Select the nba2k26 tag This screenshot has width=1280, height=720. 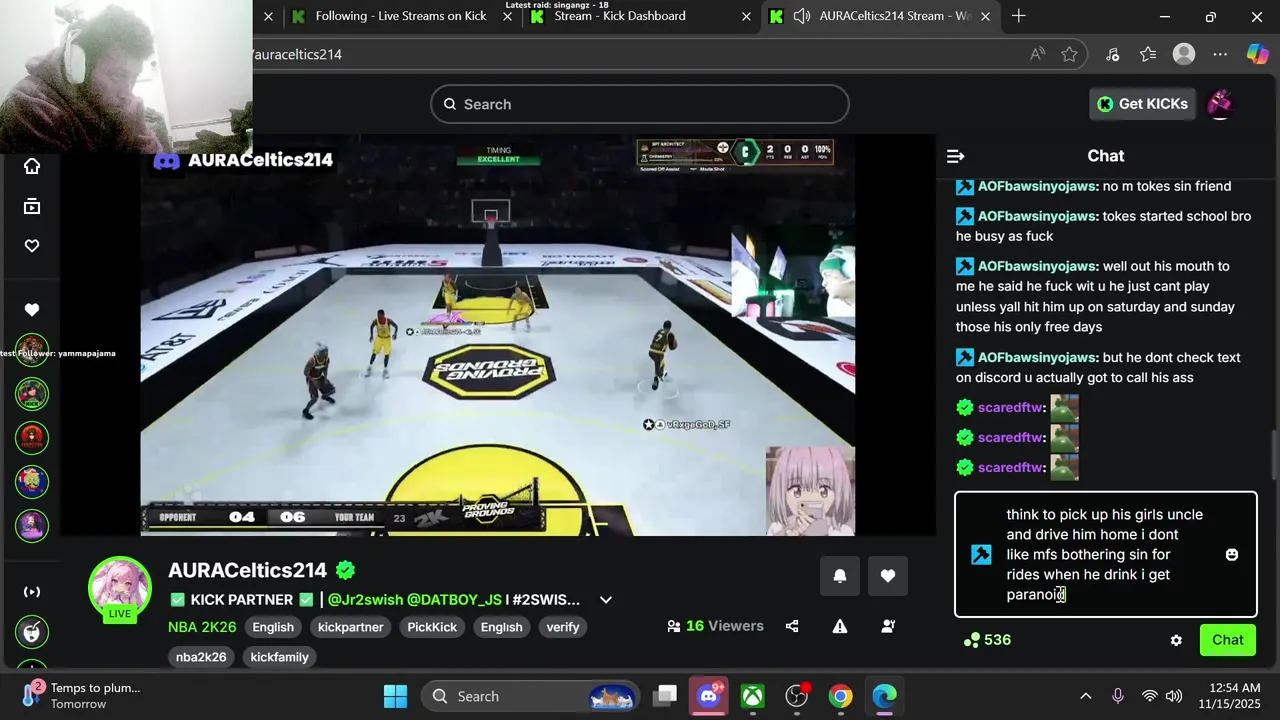(x=201, y=657)
